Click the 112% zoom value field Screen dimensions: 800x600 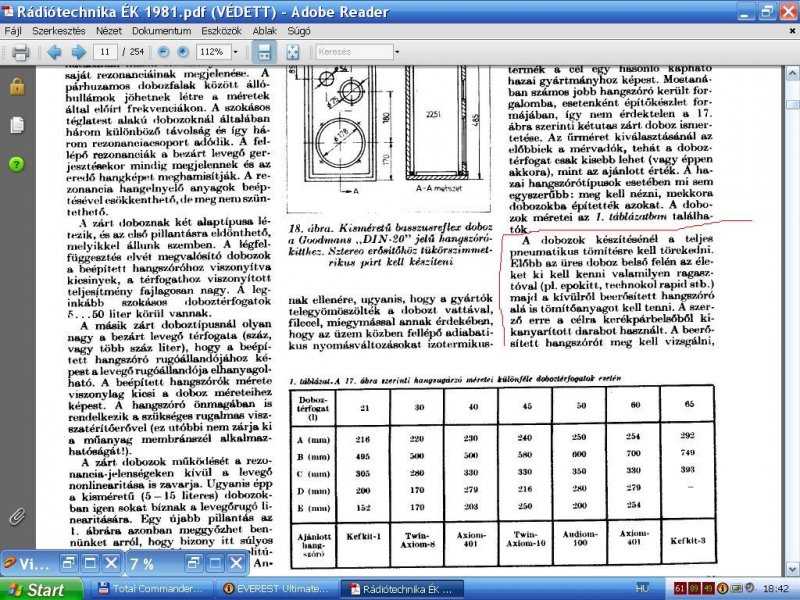[213, 52]
